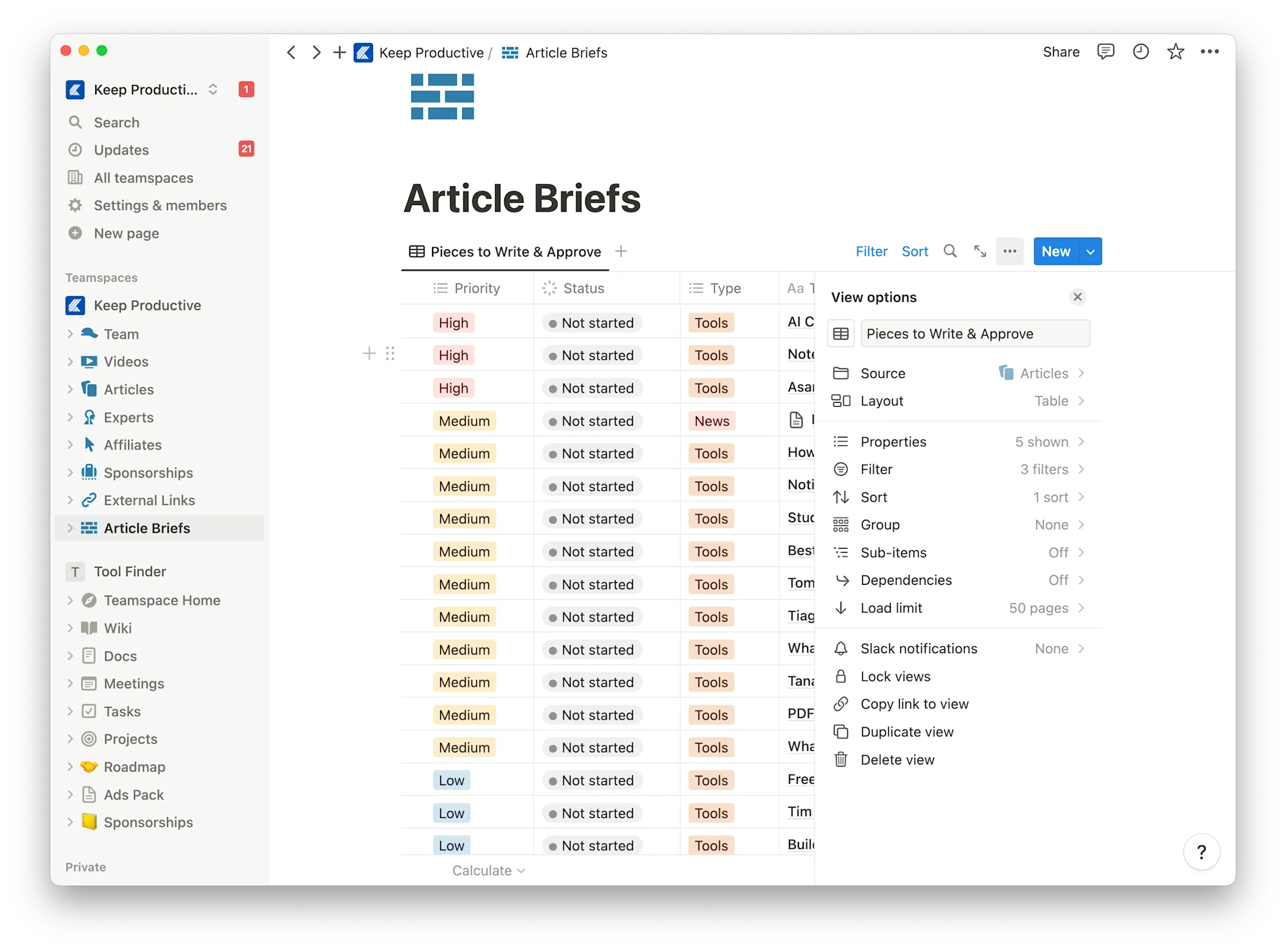Screen dimensions: 1286x952
Task: Click the Share button
Action: click(x=1061, y=52)
